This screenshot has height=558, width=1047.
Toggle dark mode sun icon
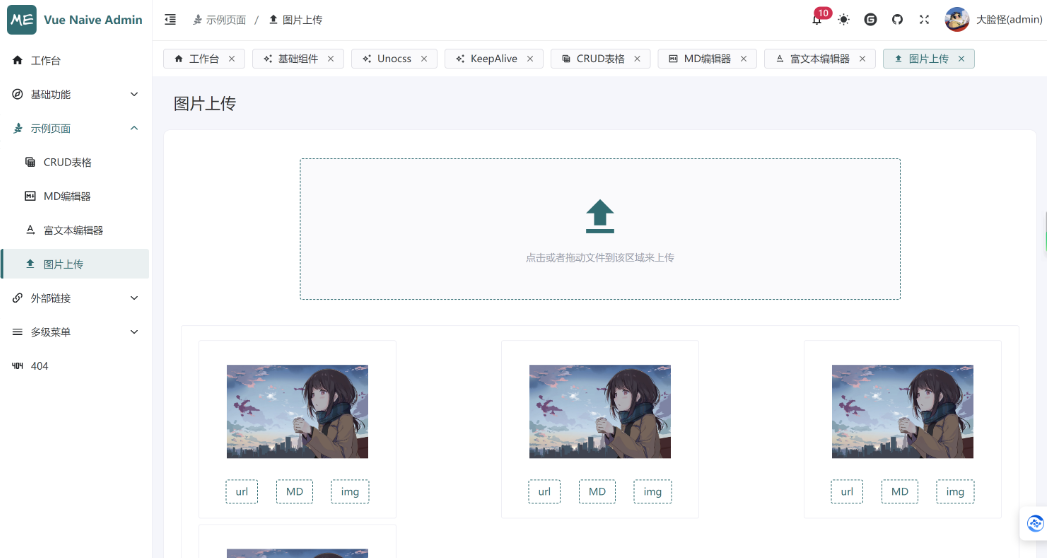pyautogui.click(x=844, y=19)
